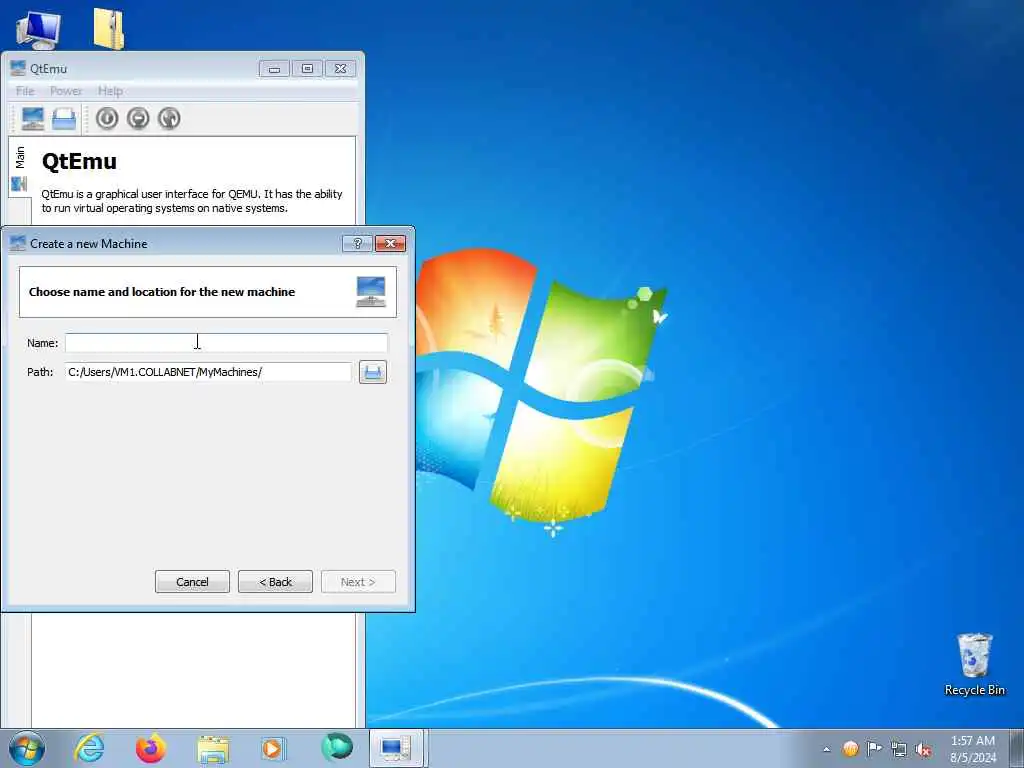This screenshot has height=768, width=1024.
Task: Click the Create a new Machine title icon
Action: [18, 244]
